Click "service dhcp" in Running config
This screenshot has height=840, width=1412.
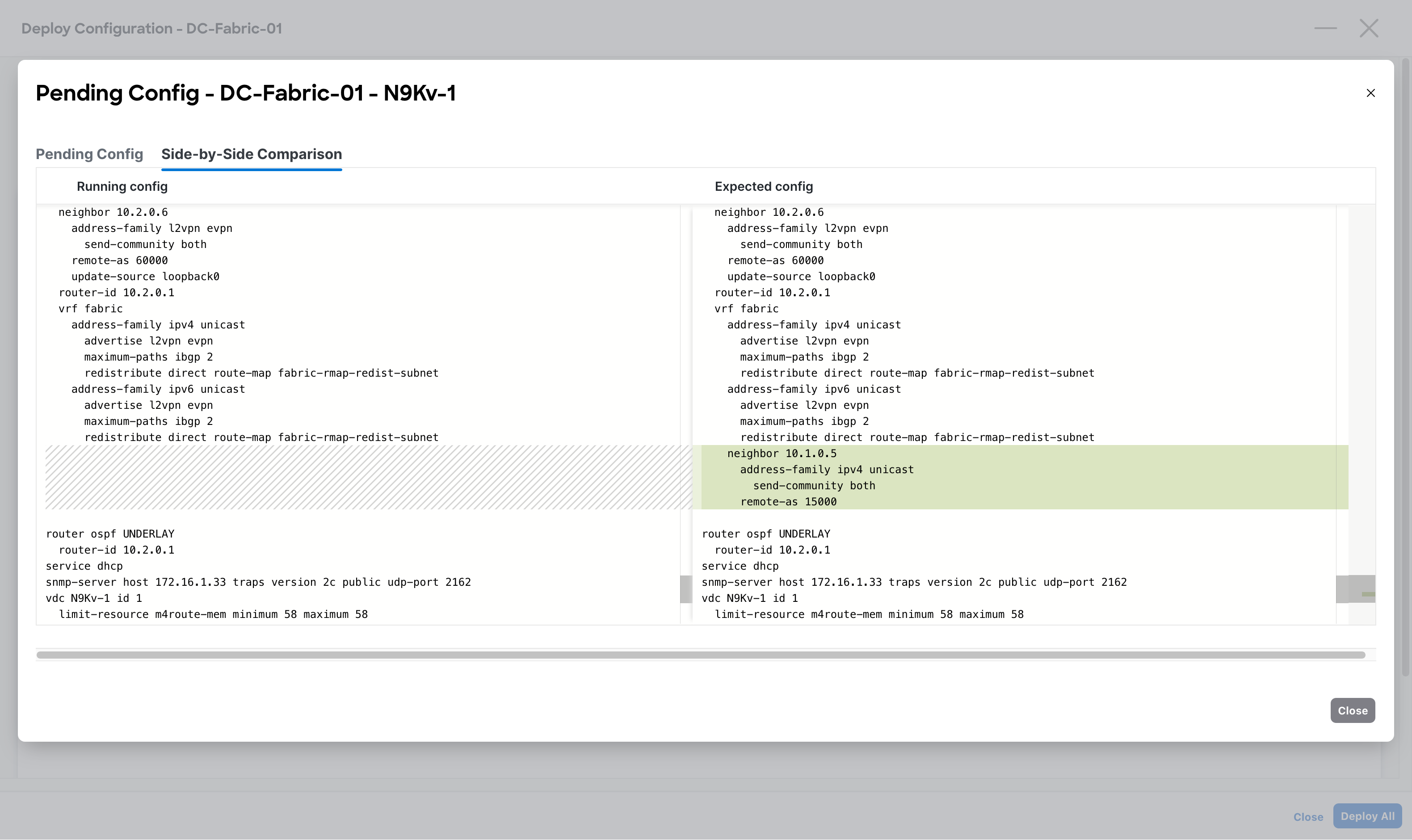84,566
